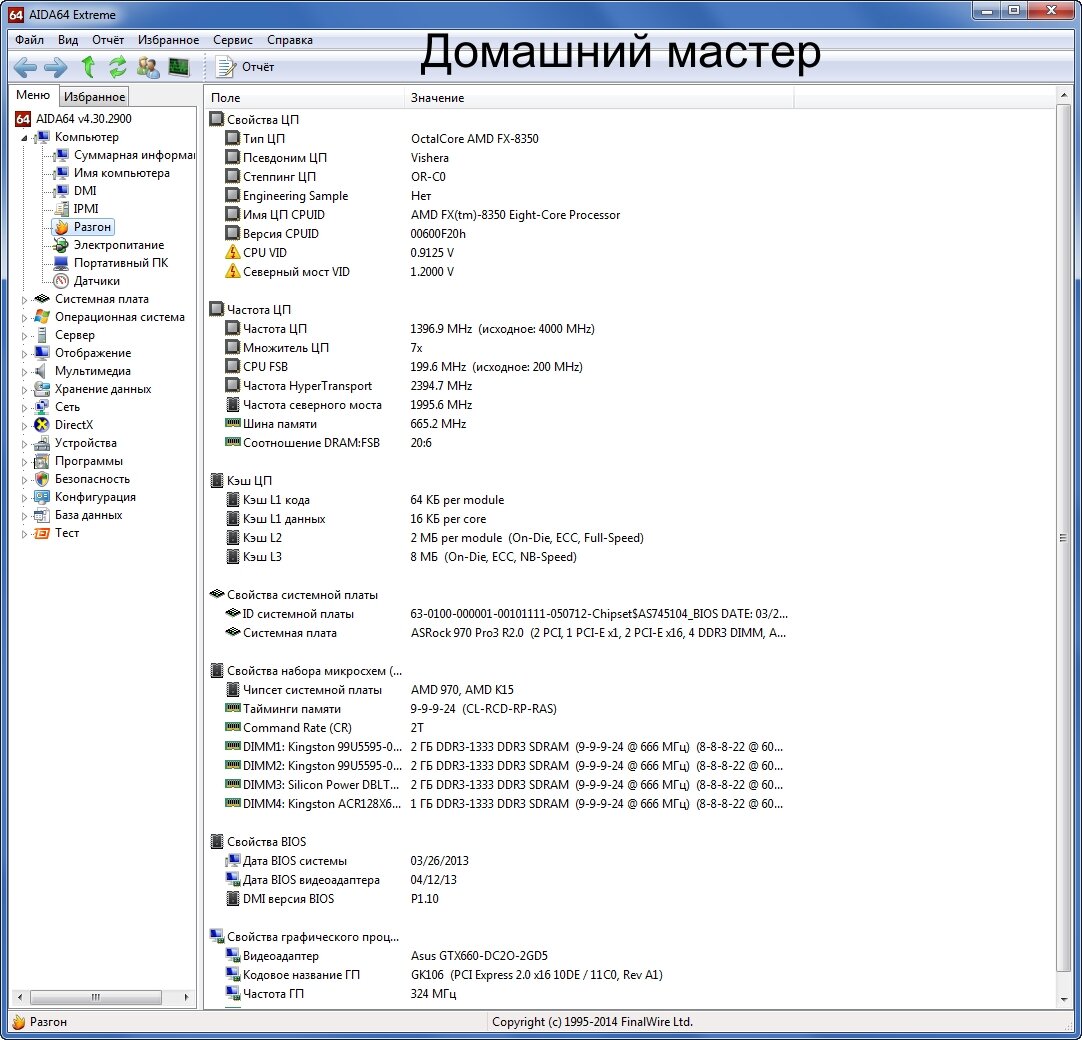Click the База данных icon in tree
Viewport: 1082px width, 1040px height.
42,515
